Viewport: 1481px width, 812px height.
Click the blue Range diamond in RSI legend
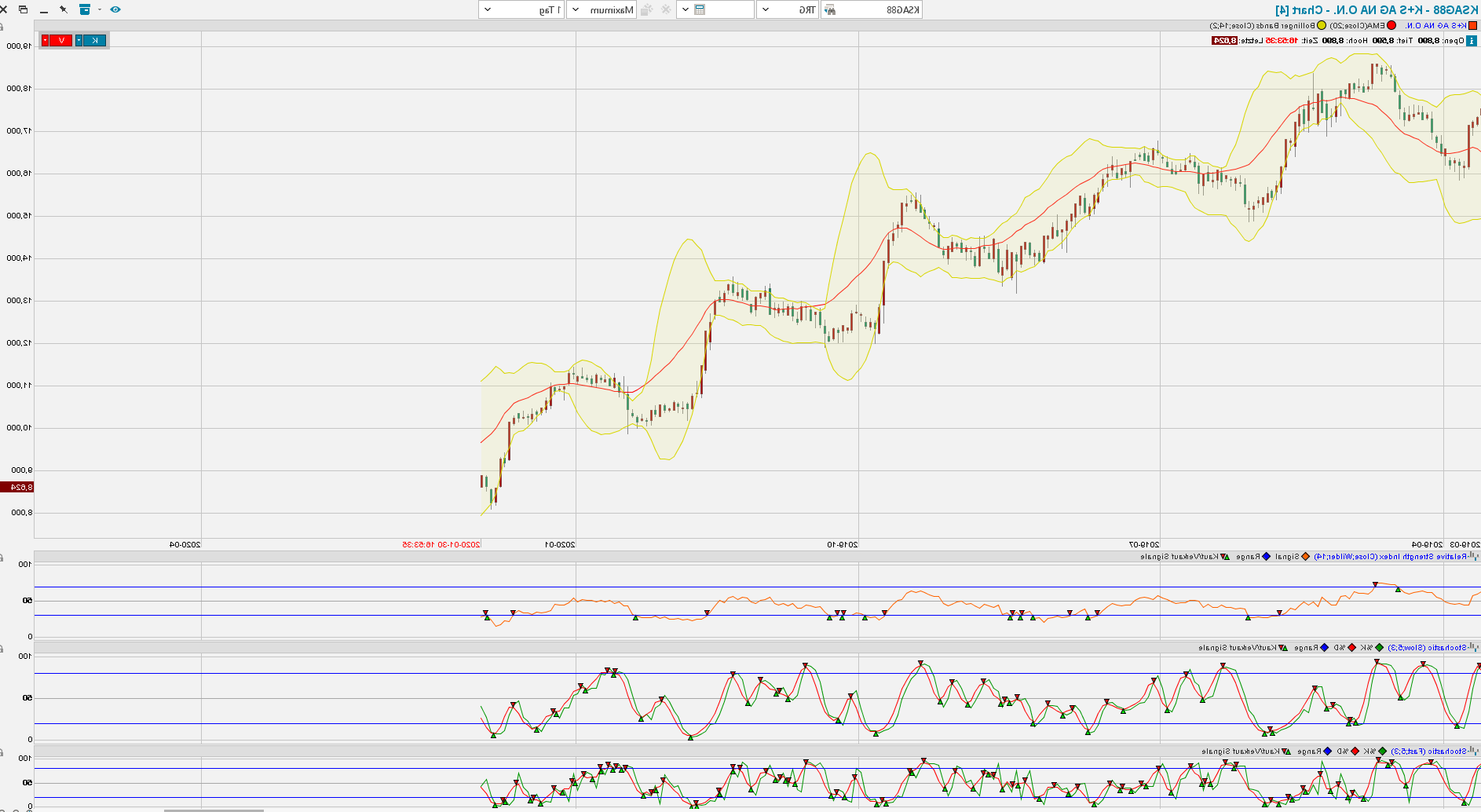click(x=1267, y=557)
